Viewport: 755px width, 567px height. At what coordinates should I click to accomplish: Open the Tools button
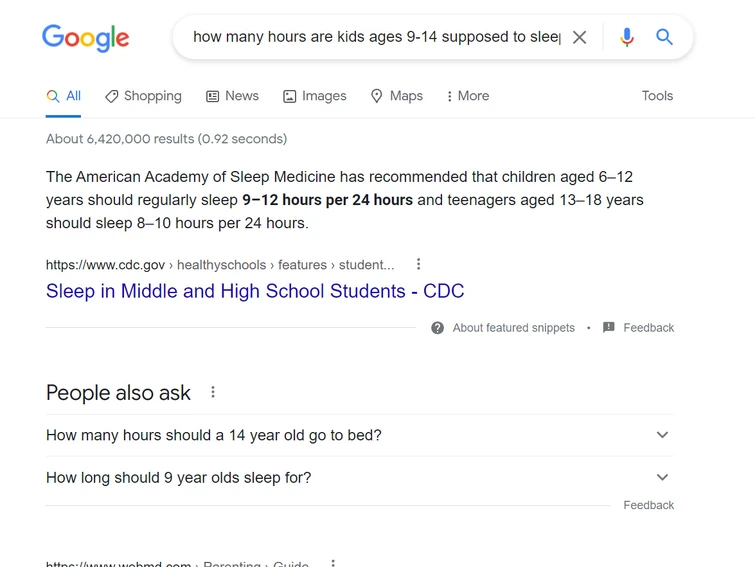coord(657,96)
